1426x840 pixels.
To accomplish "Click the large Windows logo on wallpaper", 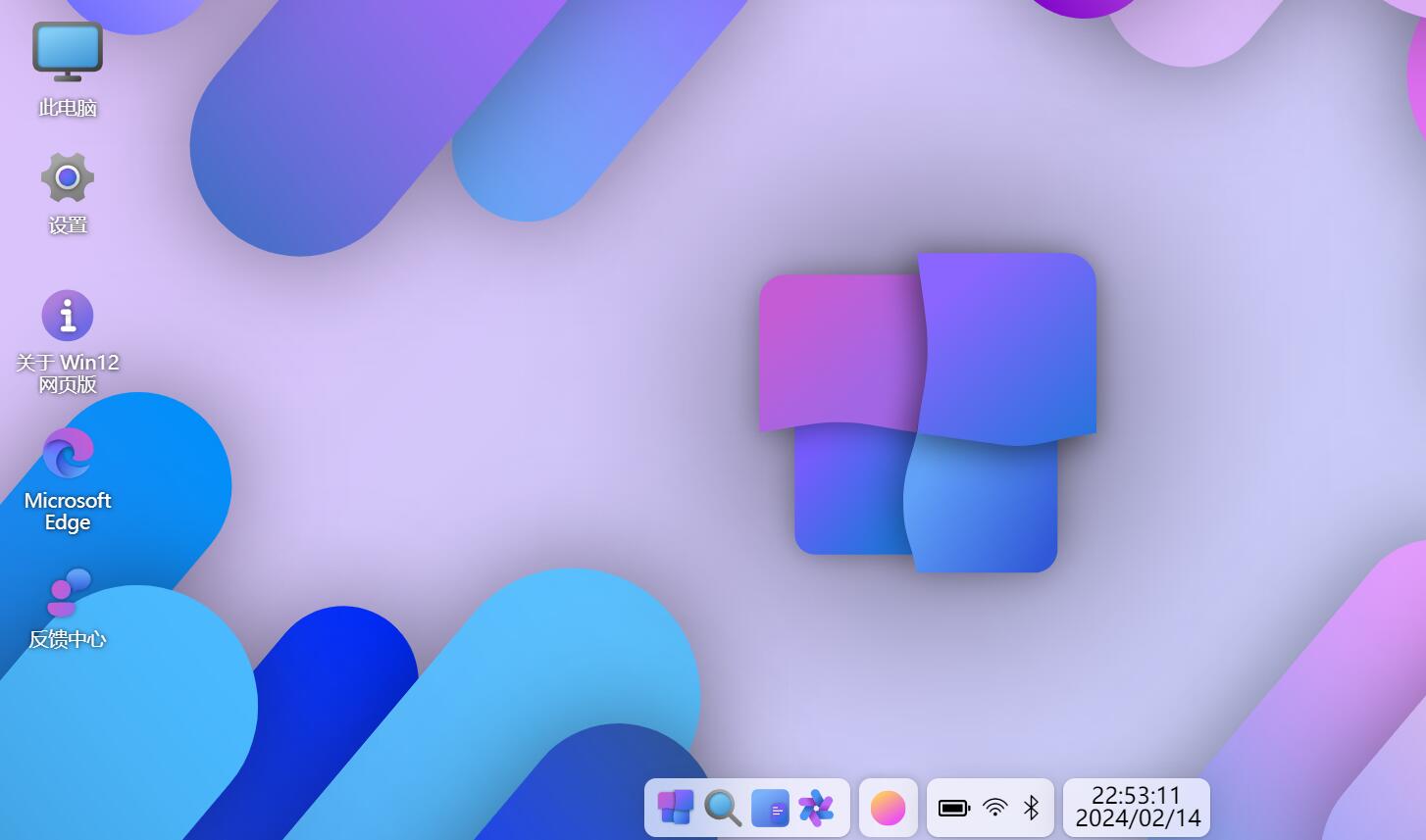I will coord(927,413).
